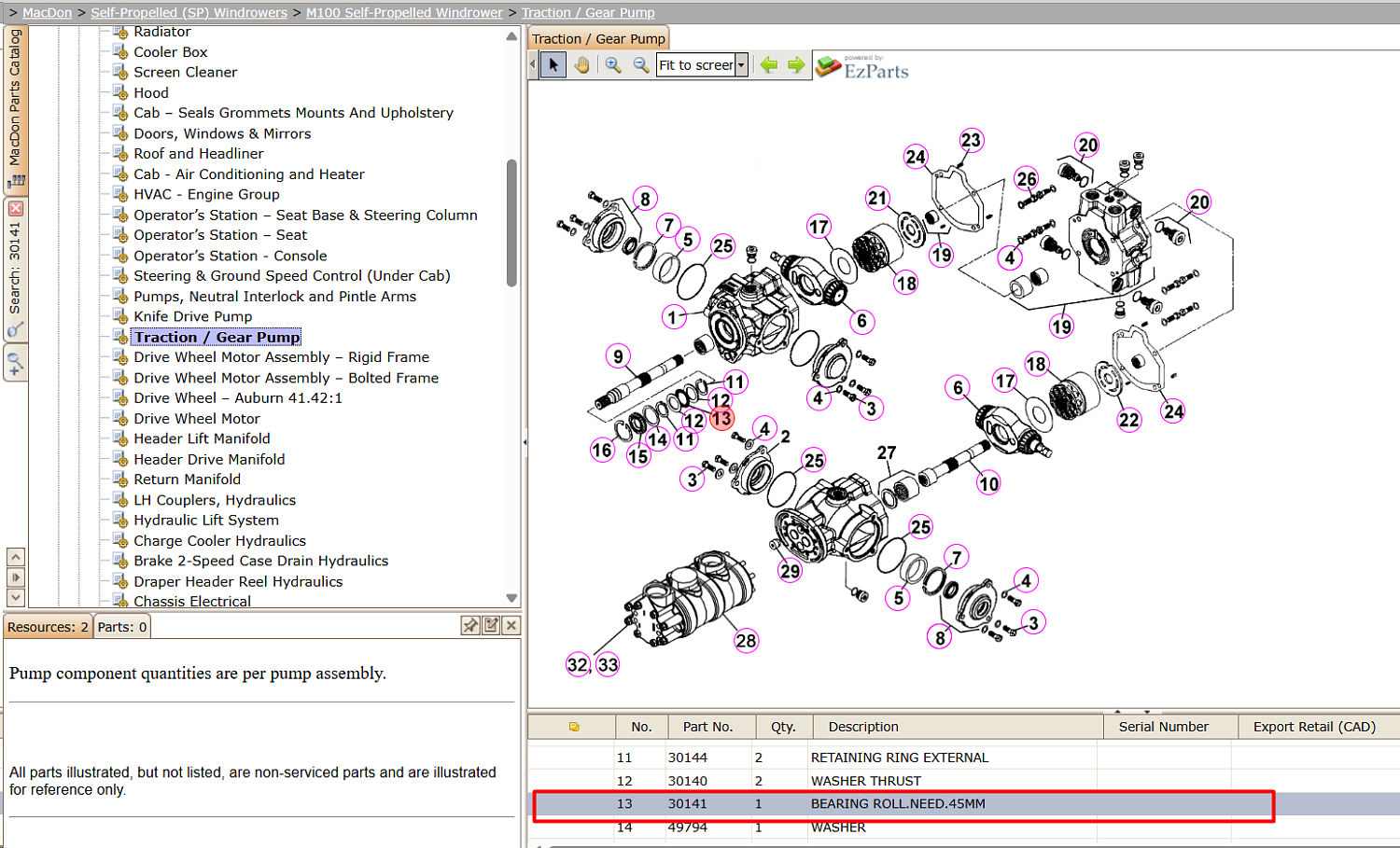
Task: Click the cart column header icon
Action: point(574,727)
